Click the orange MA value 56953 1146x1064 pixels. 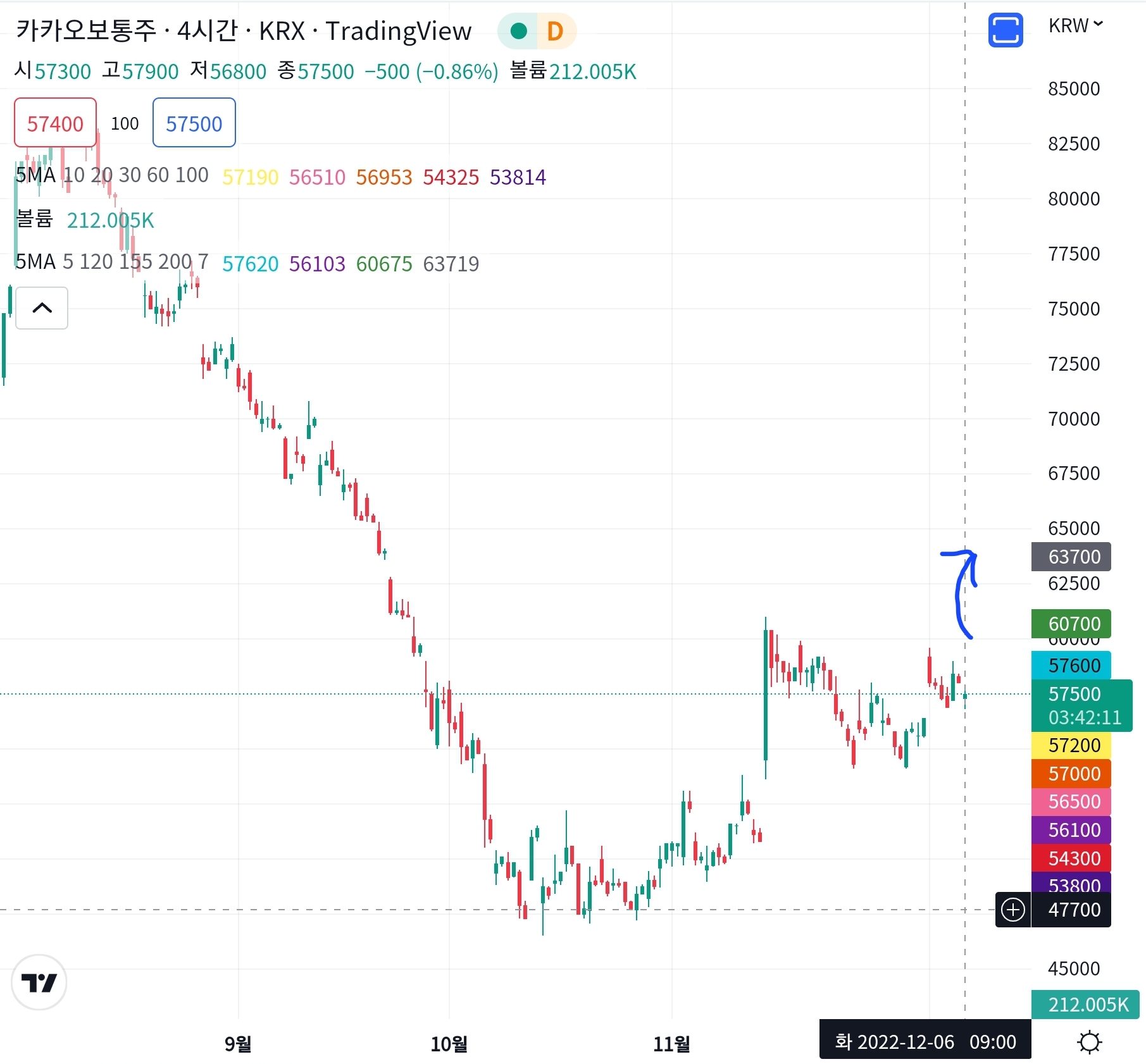click(384, 177)
